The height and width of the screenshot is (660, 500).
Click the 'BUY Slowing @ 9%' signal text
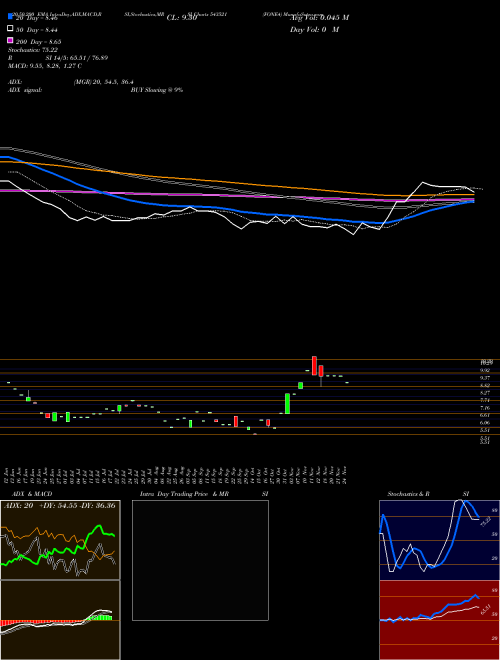157,90
